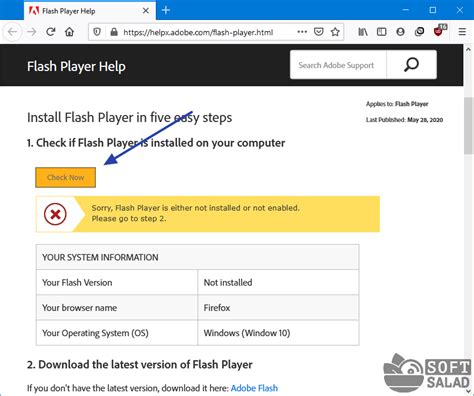The image size is (474, 396).
Task: Click the page scrollbar thumb
Action: click(x=468, y=126)
